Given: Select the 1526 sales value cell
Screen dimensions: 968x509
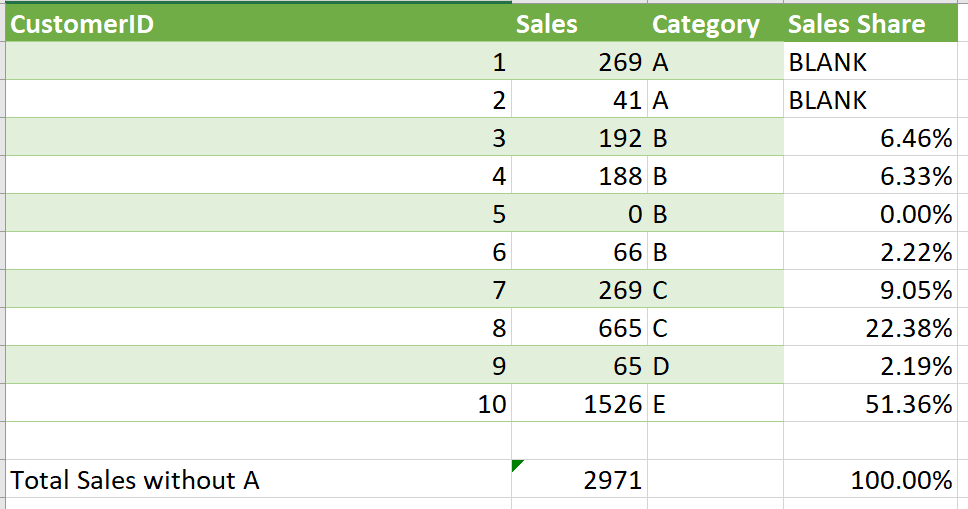Looking at the screenshot, I should [580, 403].
